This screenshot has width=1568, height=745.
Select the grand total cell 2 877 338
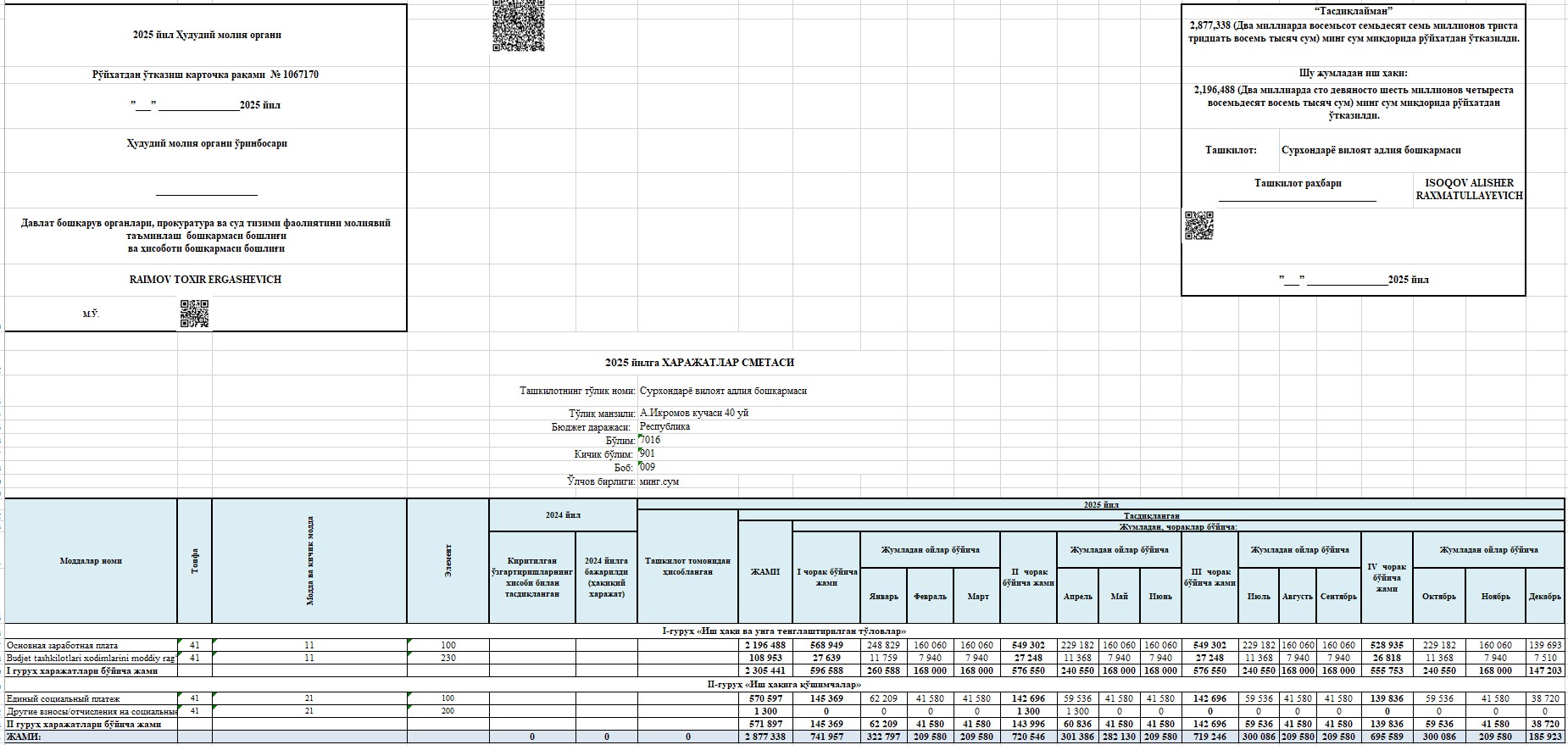765,737
